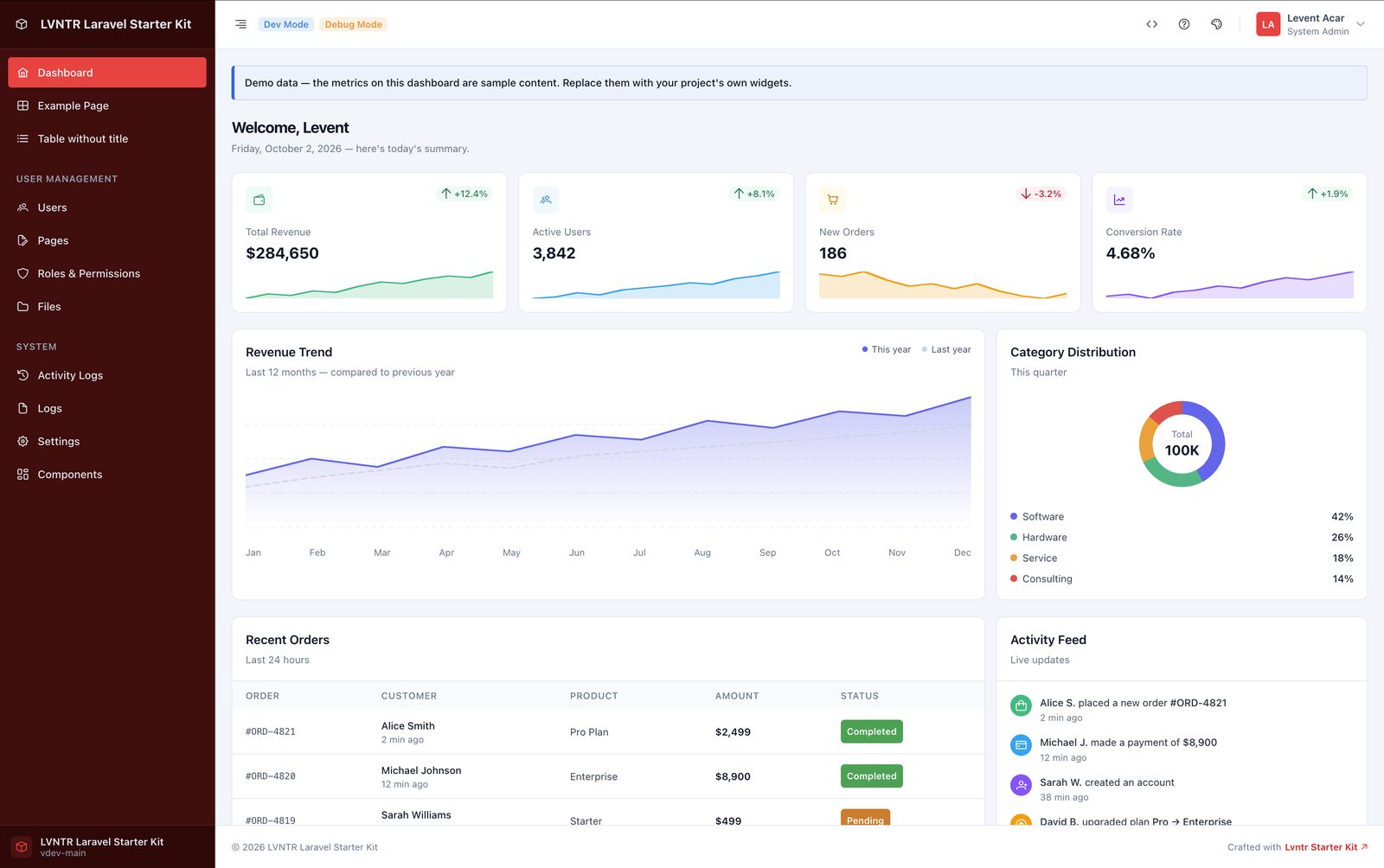Select the Dec point on Revenue Trend chart
1384x868 pixels.
(x=970, y=398)
